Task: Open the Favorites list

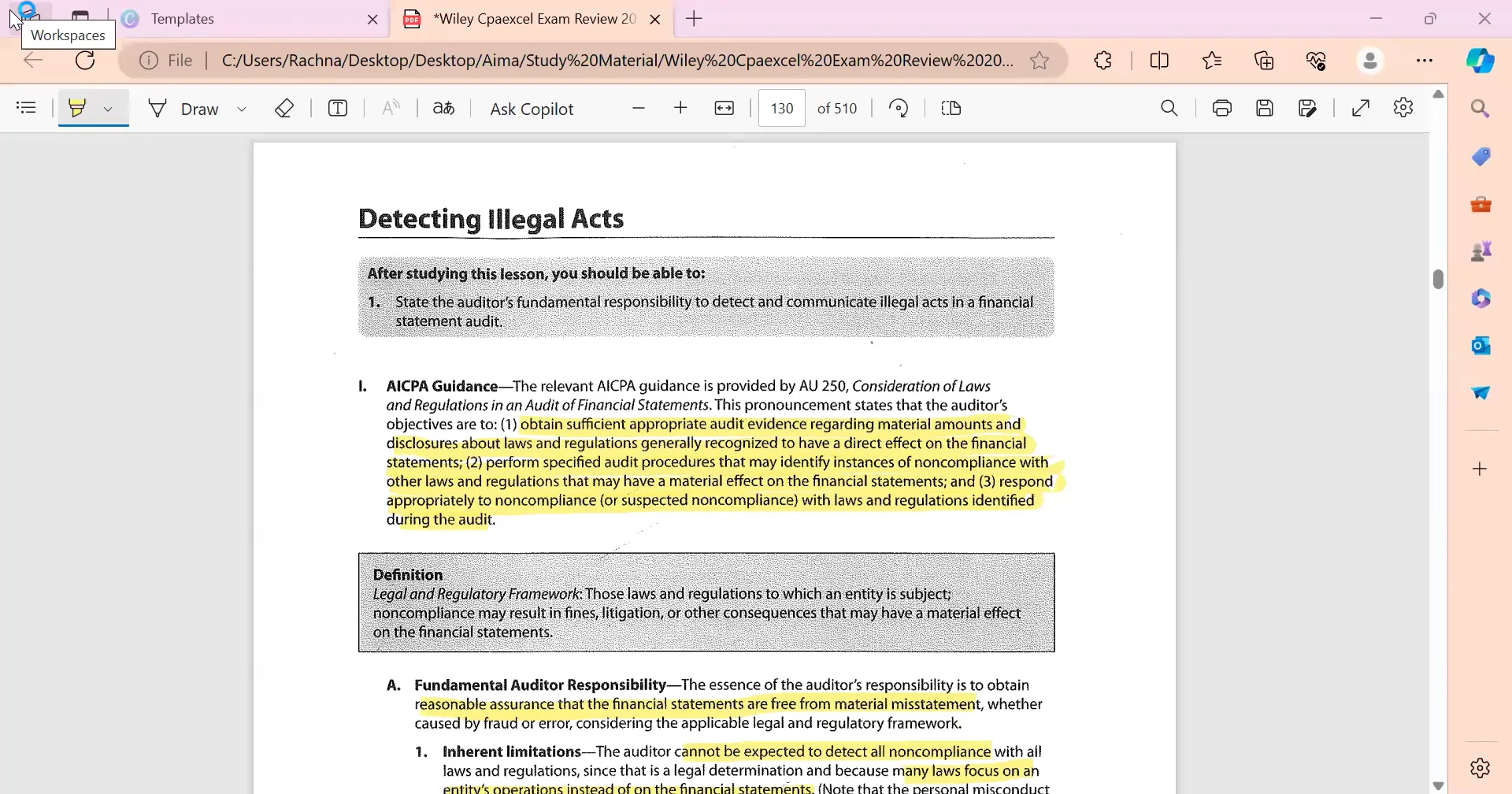Action: 1213,61
